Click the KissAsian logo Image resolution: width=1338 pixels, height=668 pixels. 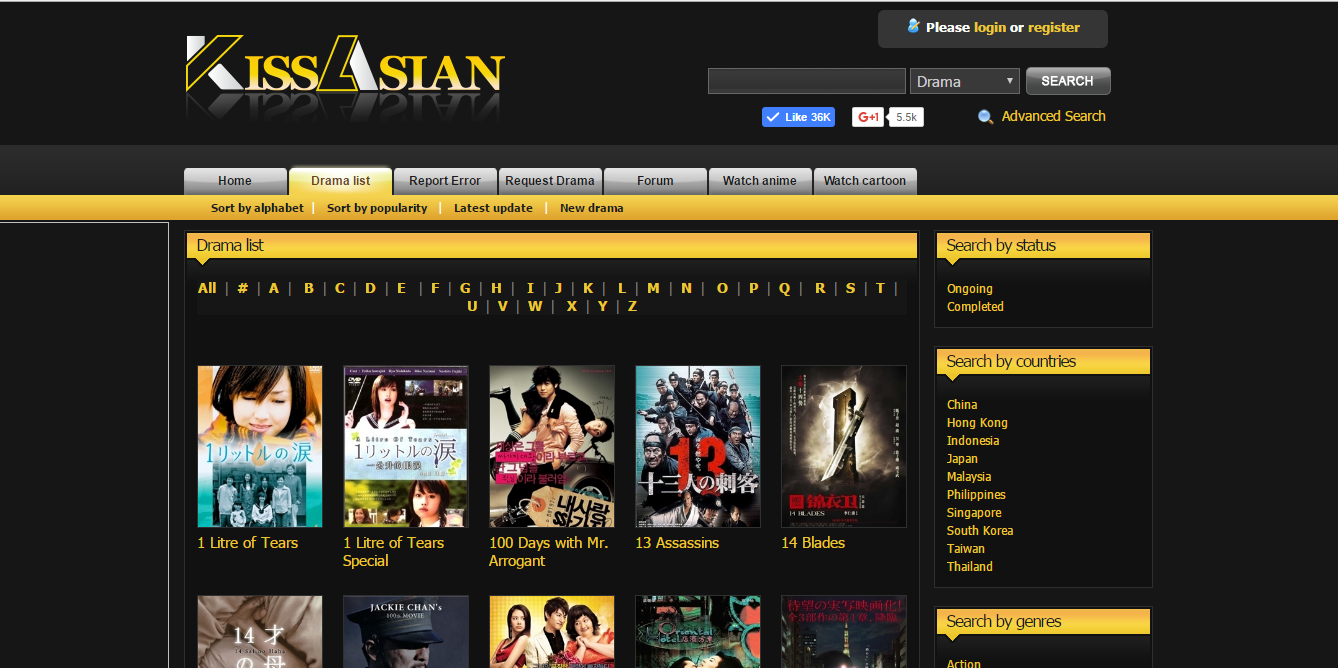345,66
